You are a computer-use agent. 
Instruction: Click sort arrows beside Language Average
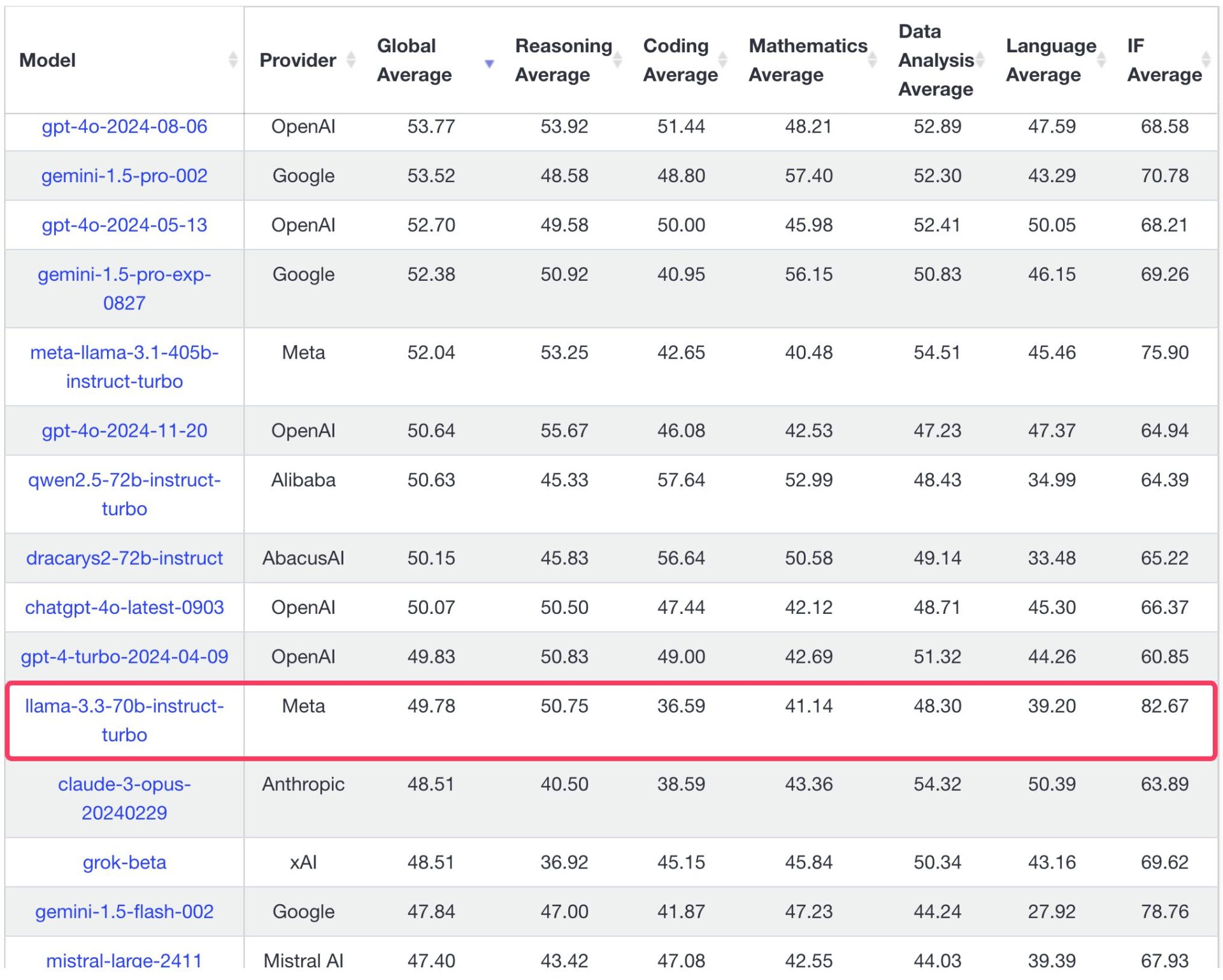click(x=1101, y=60)
